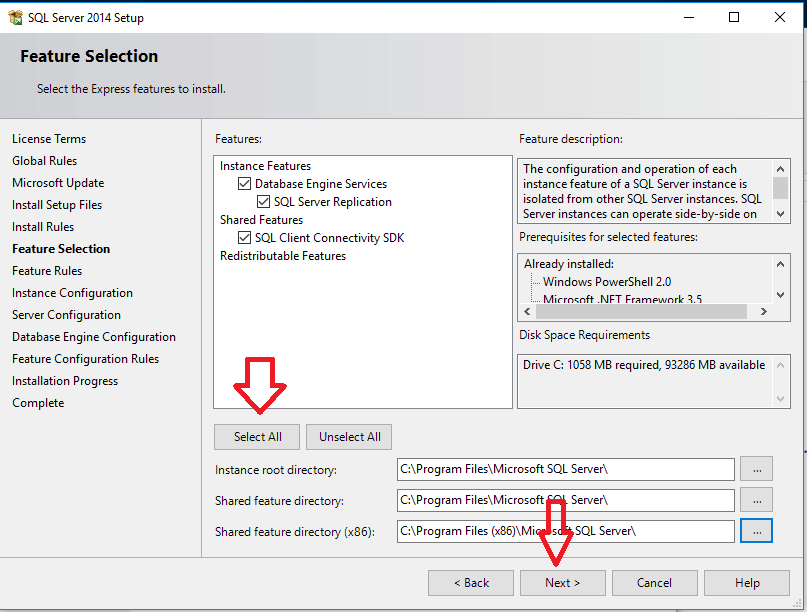Uncheck SQL Server Replication feature
This screenshot has width=807, height=612.
tap(264, 202)
